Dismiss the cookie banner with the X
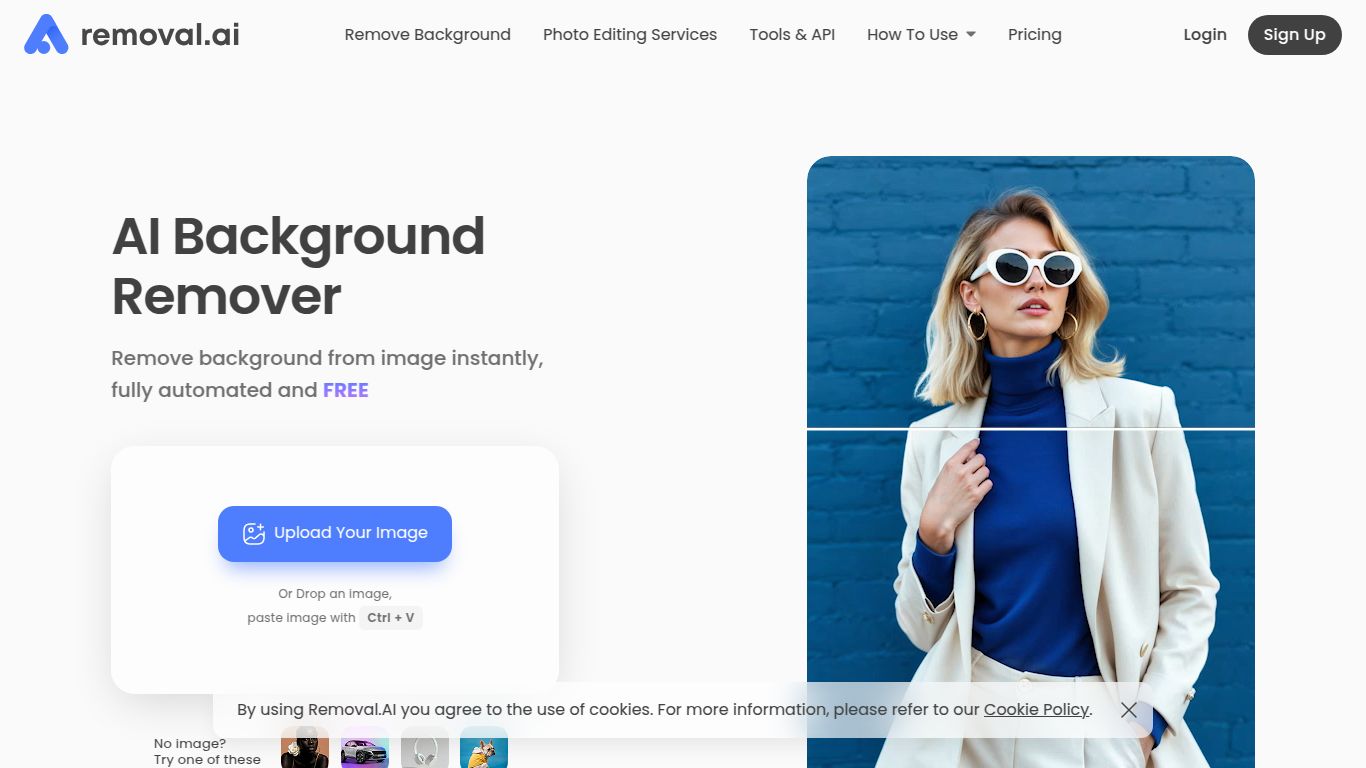 click(x=1128, y=710)
